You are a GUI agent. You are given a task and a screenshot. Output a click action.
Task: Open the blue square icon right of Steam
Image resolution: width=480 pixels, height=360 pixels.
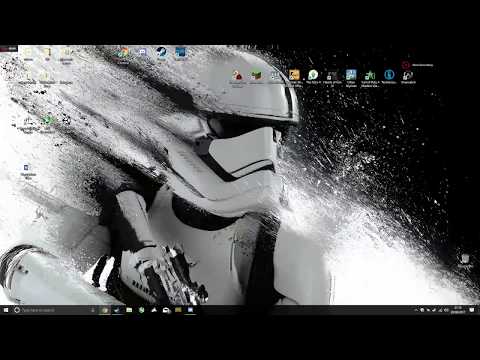[x=181, y=52]
